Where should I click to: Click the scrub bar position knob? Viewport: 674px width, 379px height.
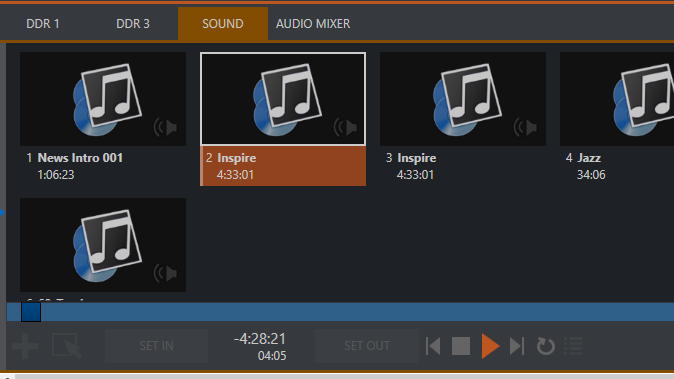(31, 312)
